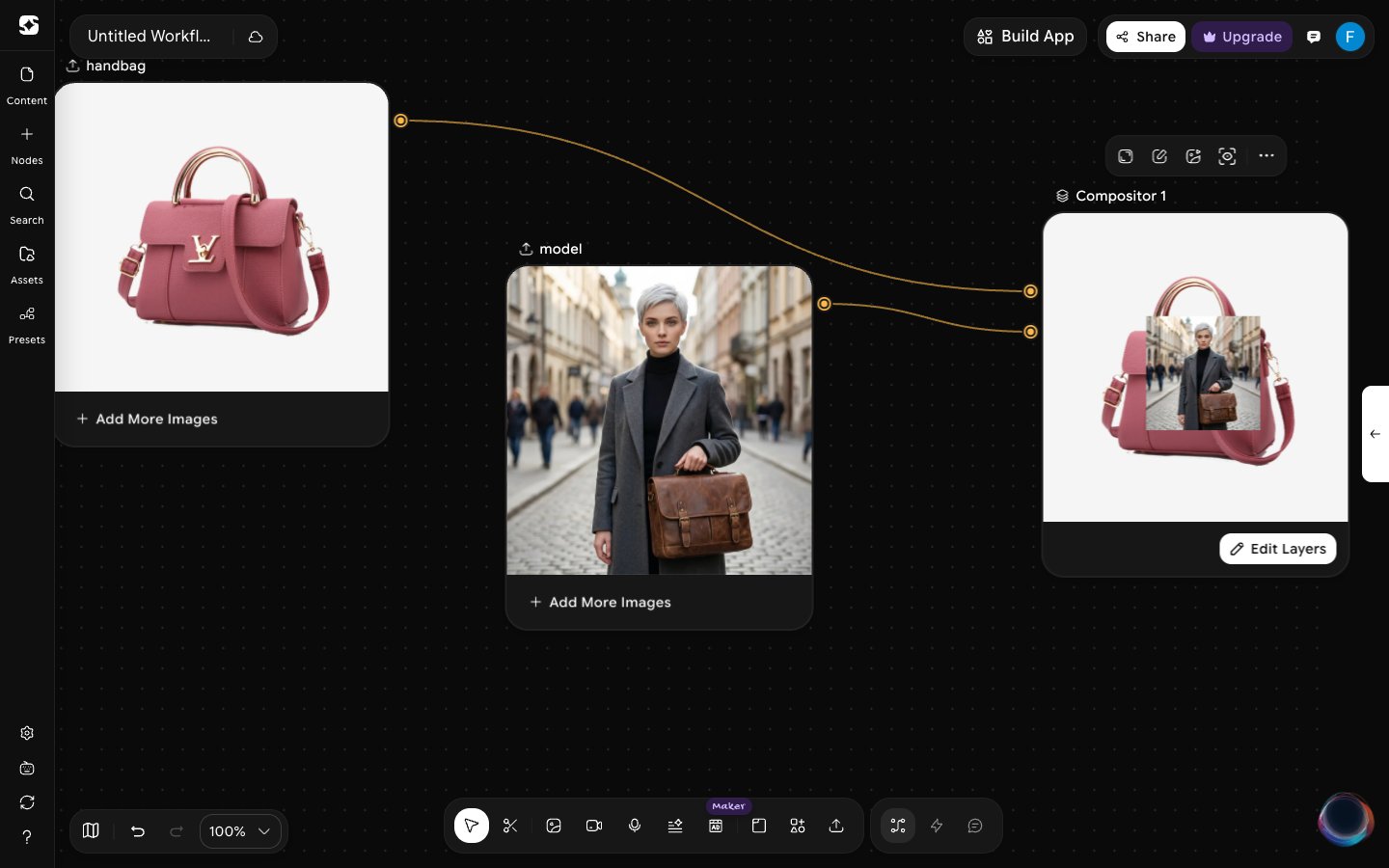Image resolution: width=1389 pixels, height=868 pixels.
Task: Click the Compositor image generate icon
Action: [x=1193, y=156]
